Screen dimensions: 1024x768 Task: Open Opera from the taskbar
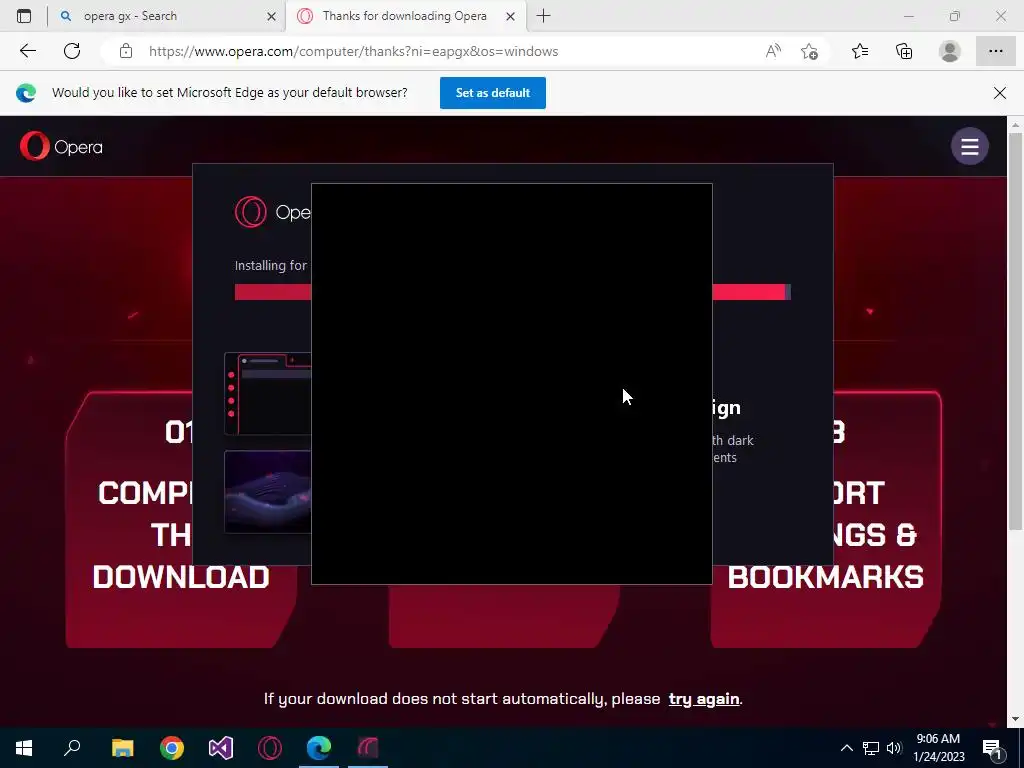[x=270, y=748]
